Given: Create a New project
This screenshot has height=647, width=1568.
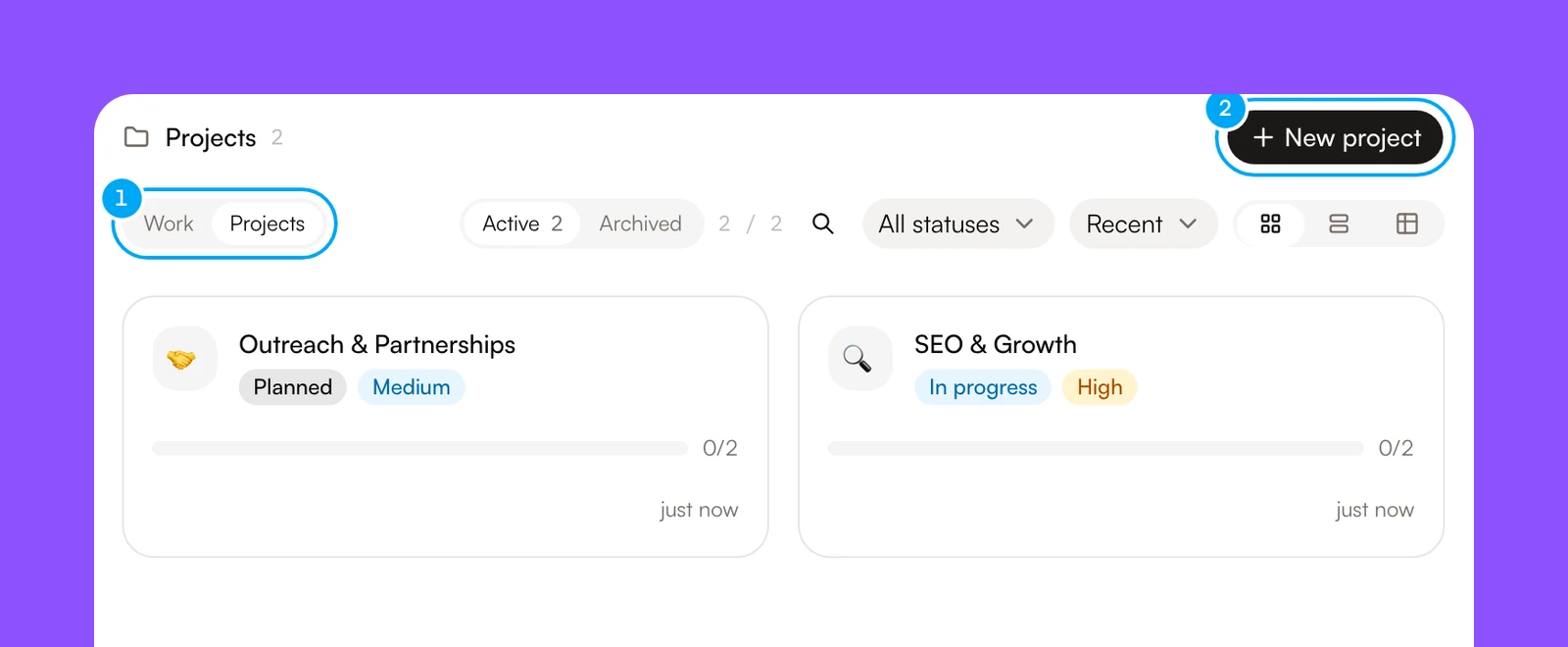Looking at the screenshot, I should 1335,137.
